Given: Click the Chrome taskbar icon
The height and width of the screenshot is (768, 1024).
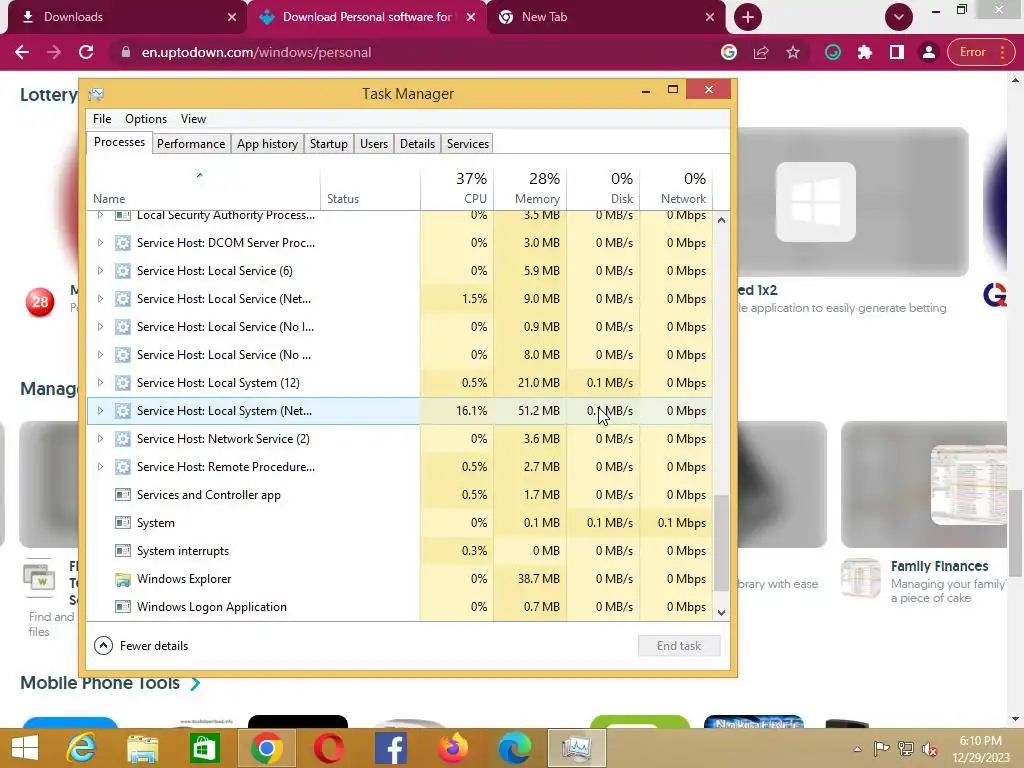Looking at the screenshot, I should (x=266, y=748).
